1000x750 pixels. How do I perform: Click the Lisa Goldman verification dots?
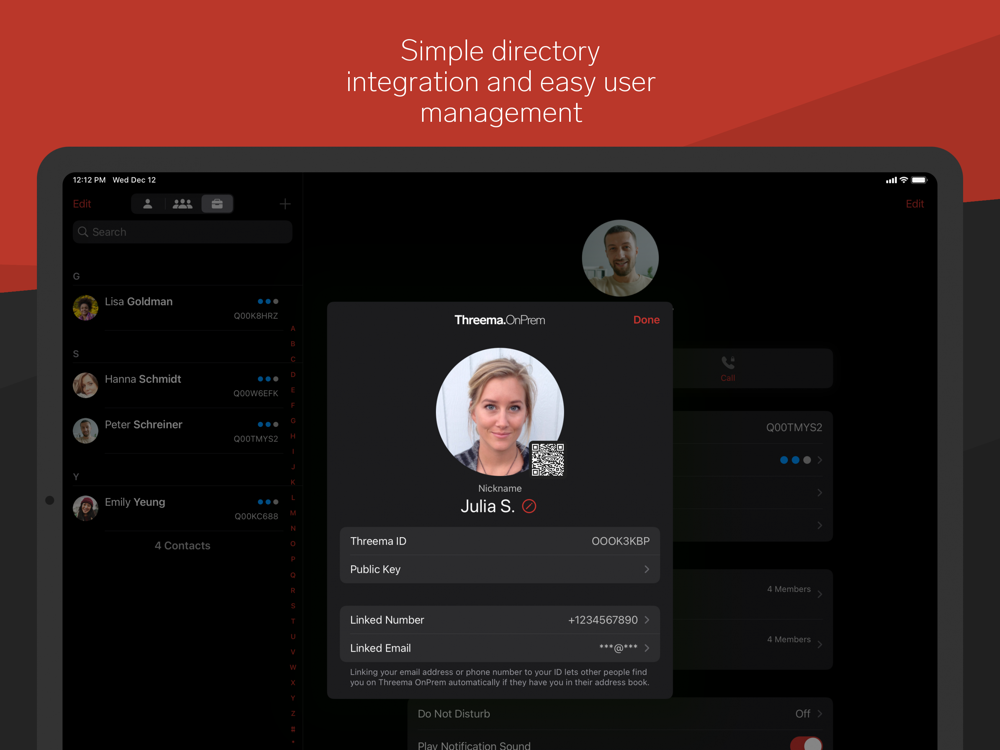268,302
